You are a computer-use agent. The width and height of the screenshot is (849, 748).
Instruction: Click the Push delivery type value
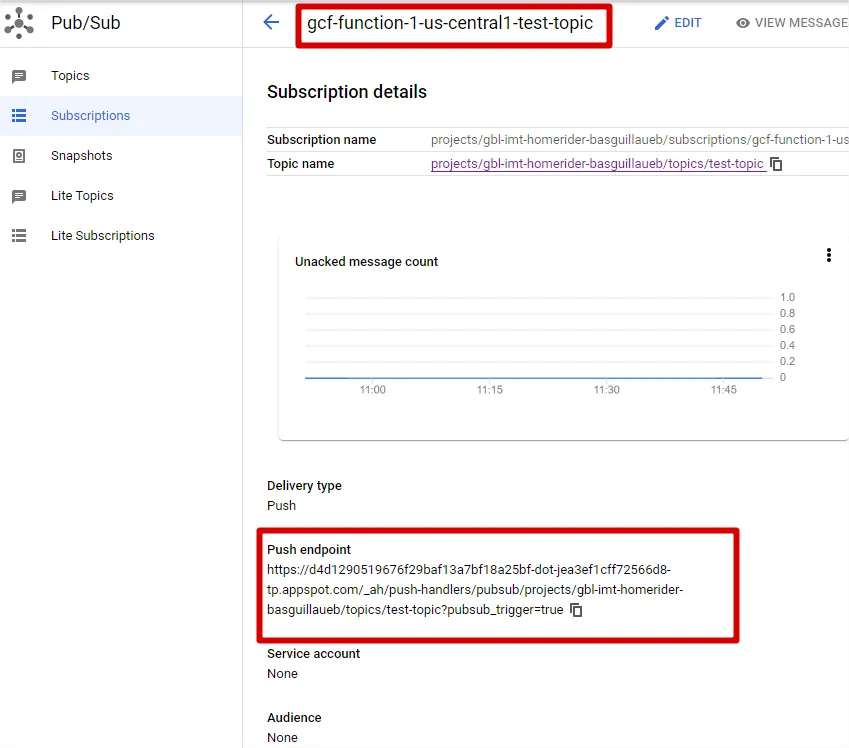pos(282,505)
